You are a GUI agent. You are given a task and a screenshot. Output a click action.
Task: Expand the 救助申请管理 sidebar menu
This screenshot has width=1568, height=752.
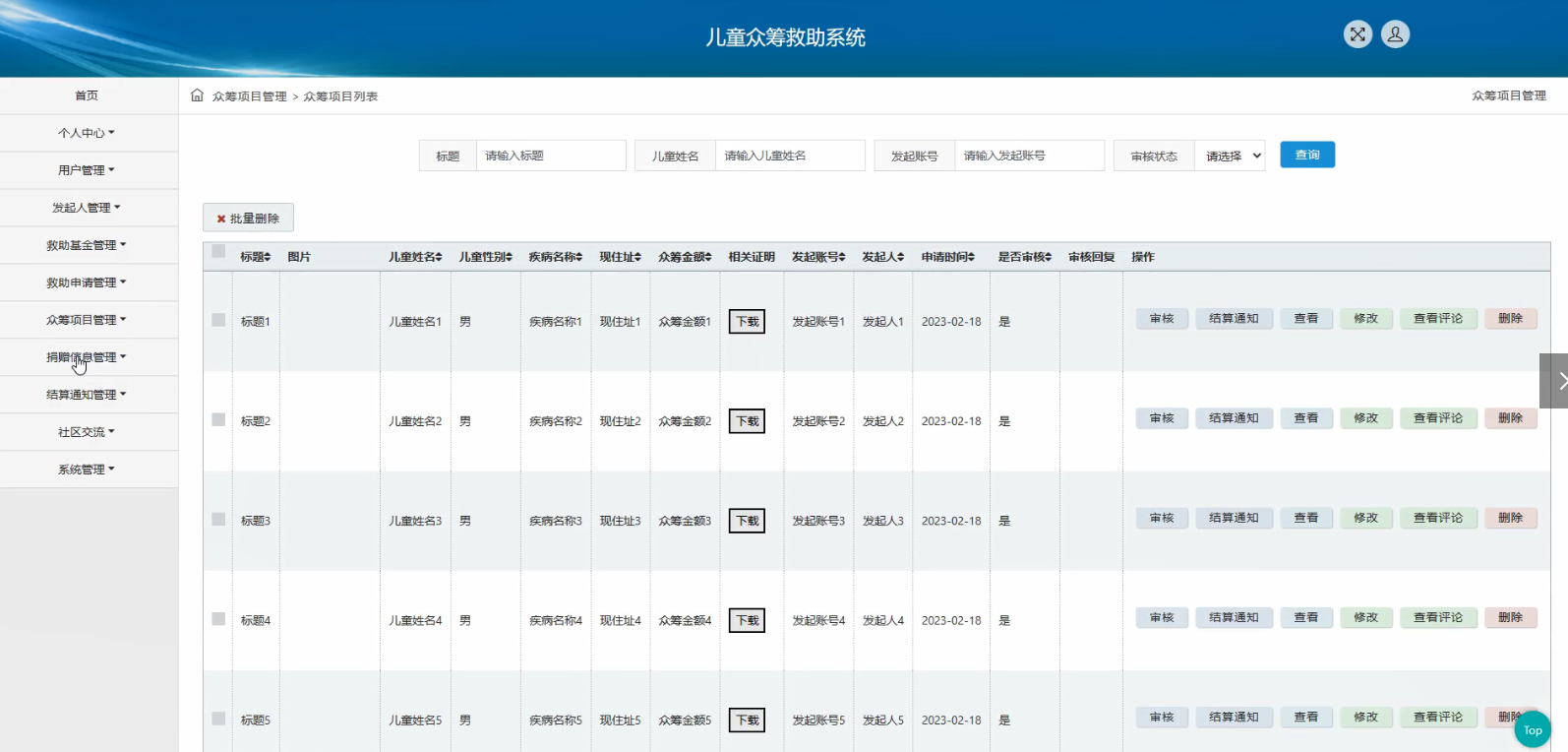pyautogui.click(x=87, y=282)
